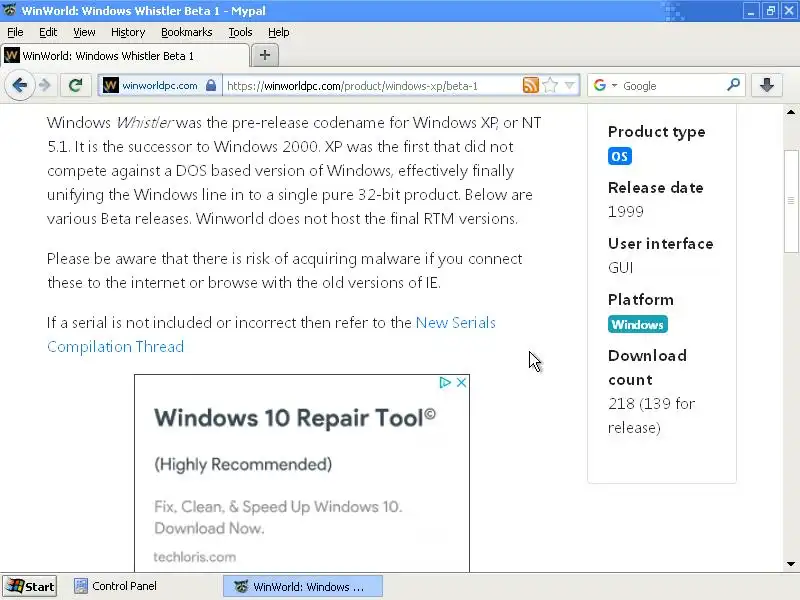Click the winworldpc.com site identity box
Viewport: 800px width, 600px height.
(160, 86)
